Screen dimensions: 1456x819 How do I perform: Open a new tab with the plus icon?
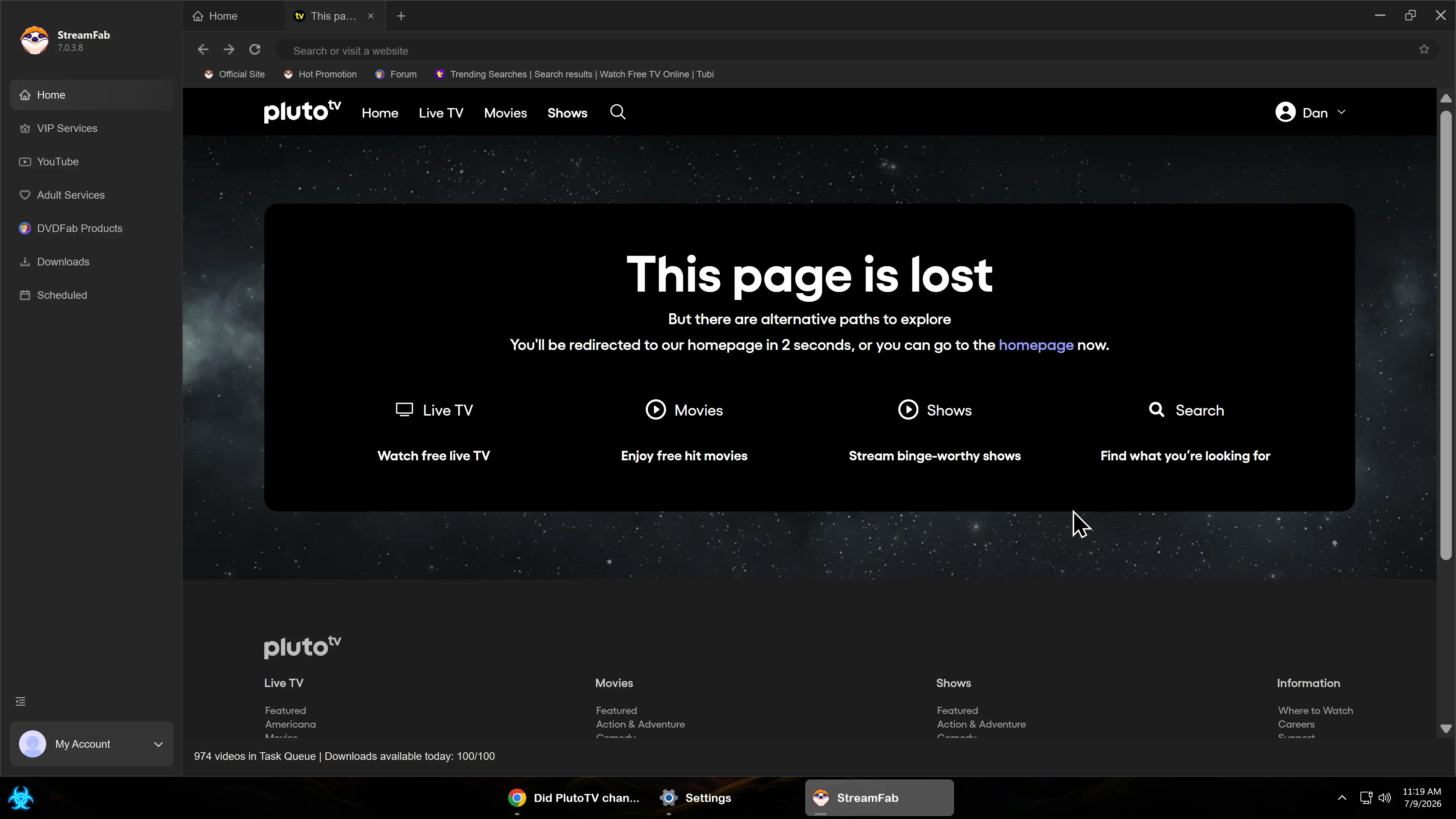point(401,16)
